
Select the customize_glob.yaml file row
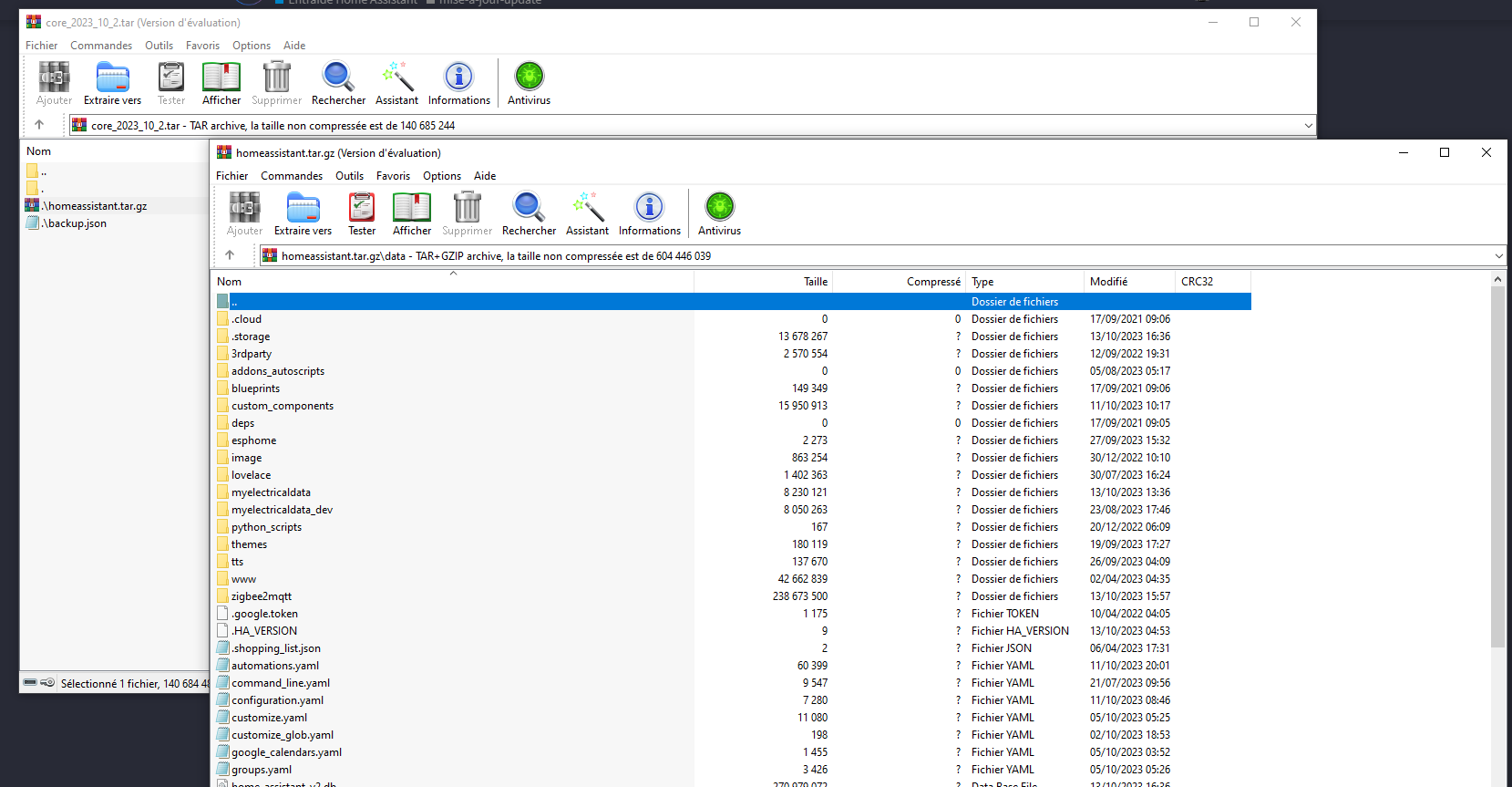(733, 735)
